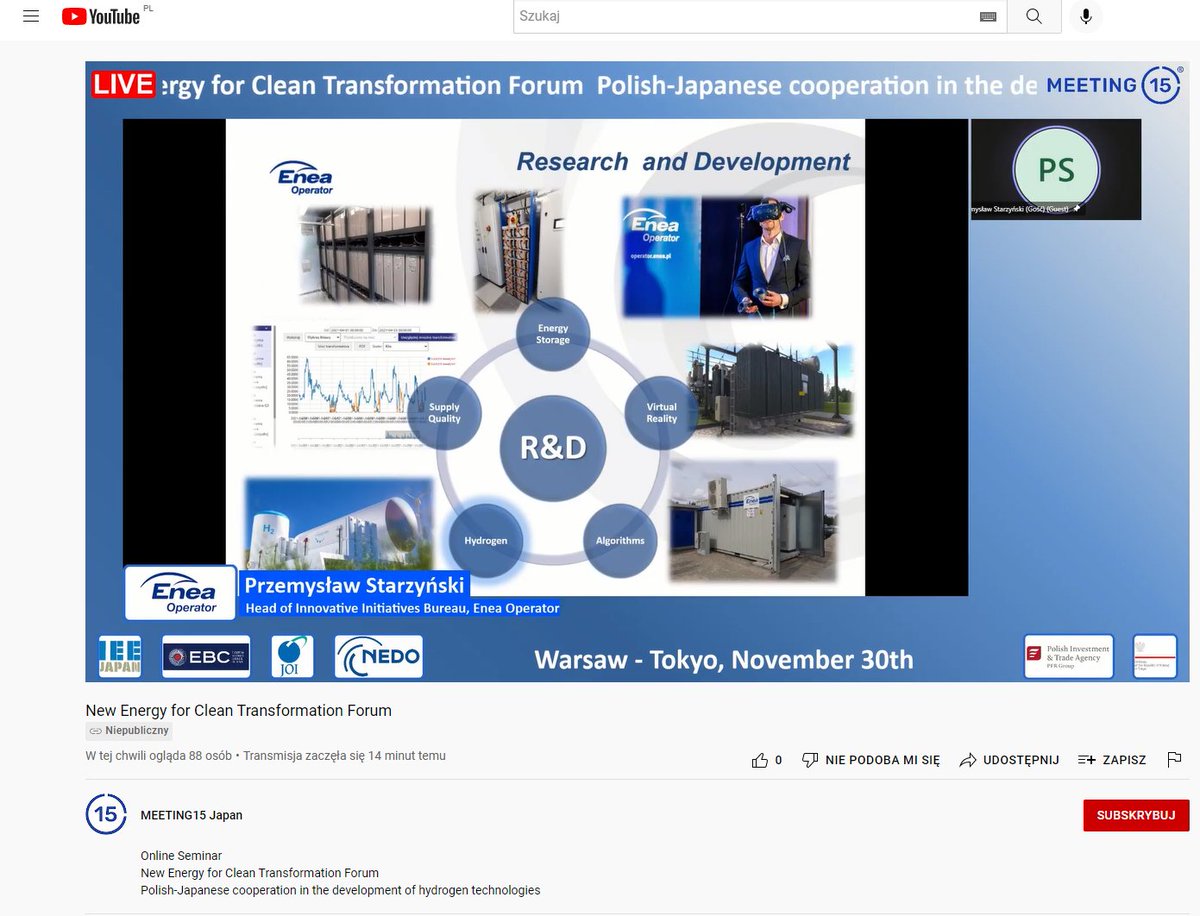Subscribe using the red SUBSKRYBUJ button

click(1136, 815)
